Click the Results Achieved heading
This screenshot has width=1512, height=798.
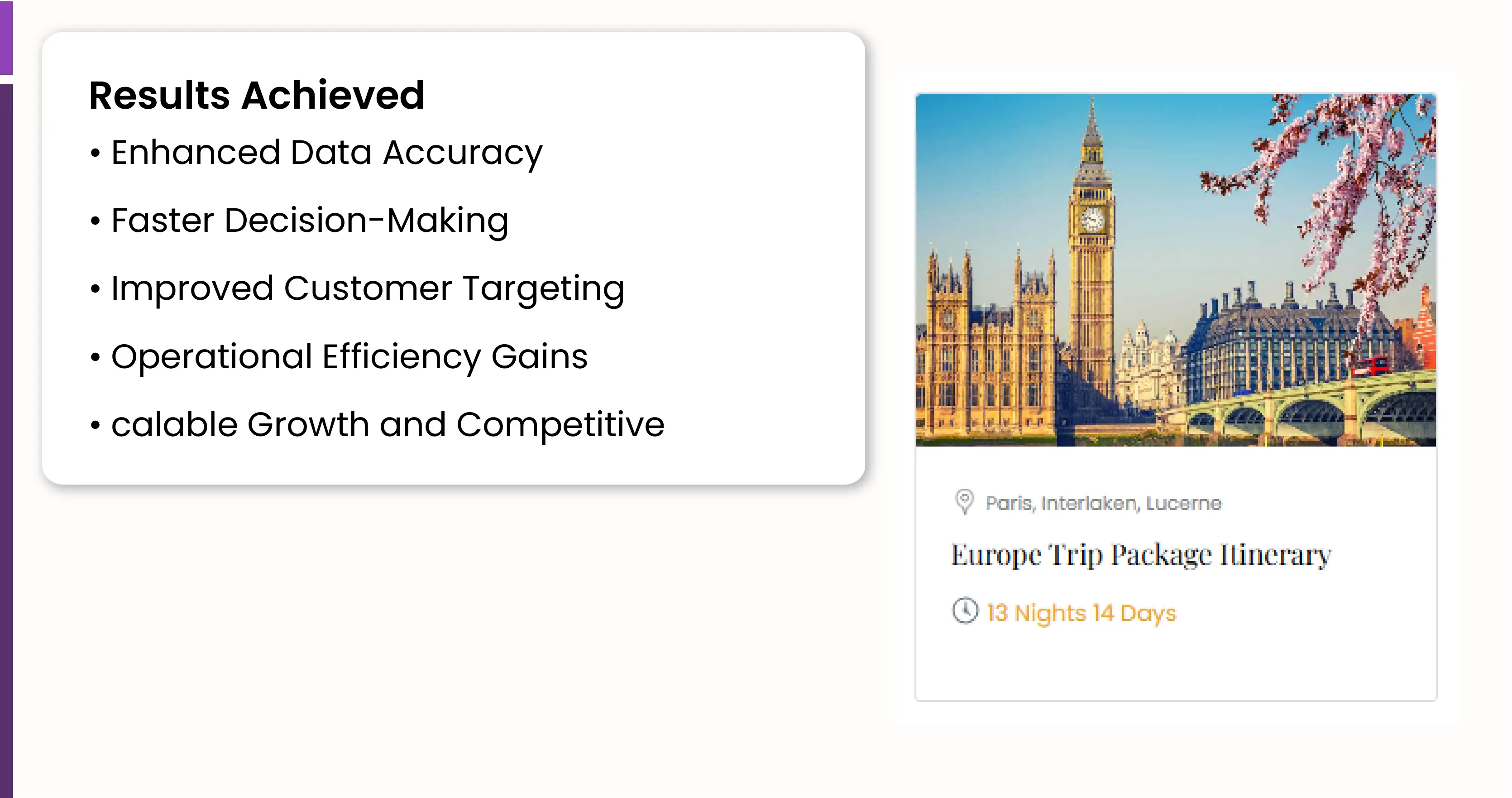257,95
